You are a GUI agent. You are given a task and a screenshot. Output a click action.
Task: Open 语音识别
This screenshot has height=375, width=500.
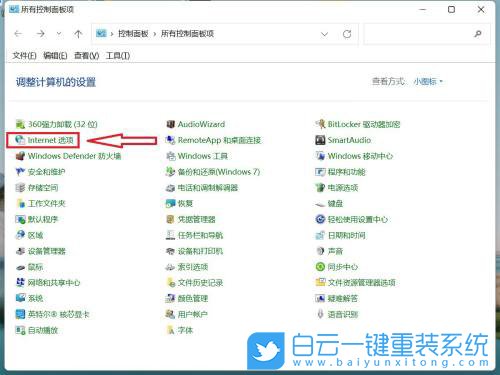[x=337, y=314]
